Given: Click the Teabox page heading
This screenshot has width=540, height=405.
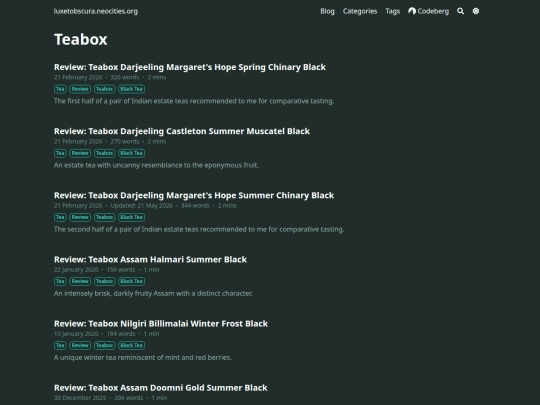Looking at the screenshot, I should [x=81, y=39].
